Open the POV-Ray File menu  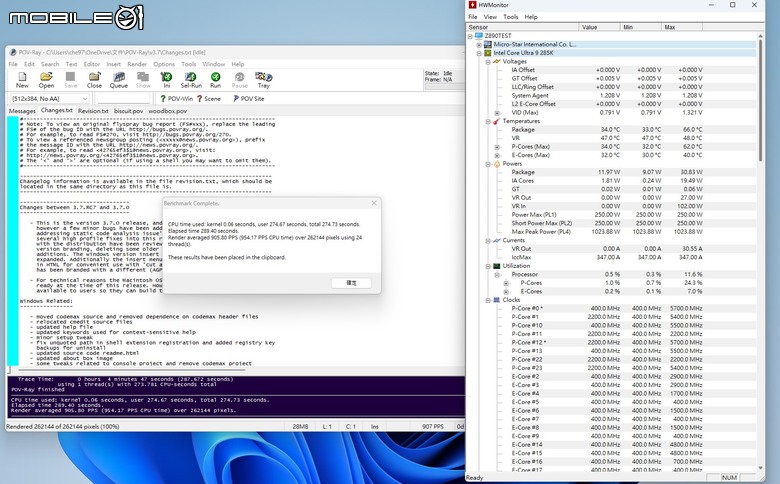click(13, 64)
